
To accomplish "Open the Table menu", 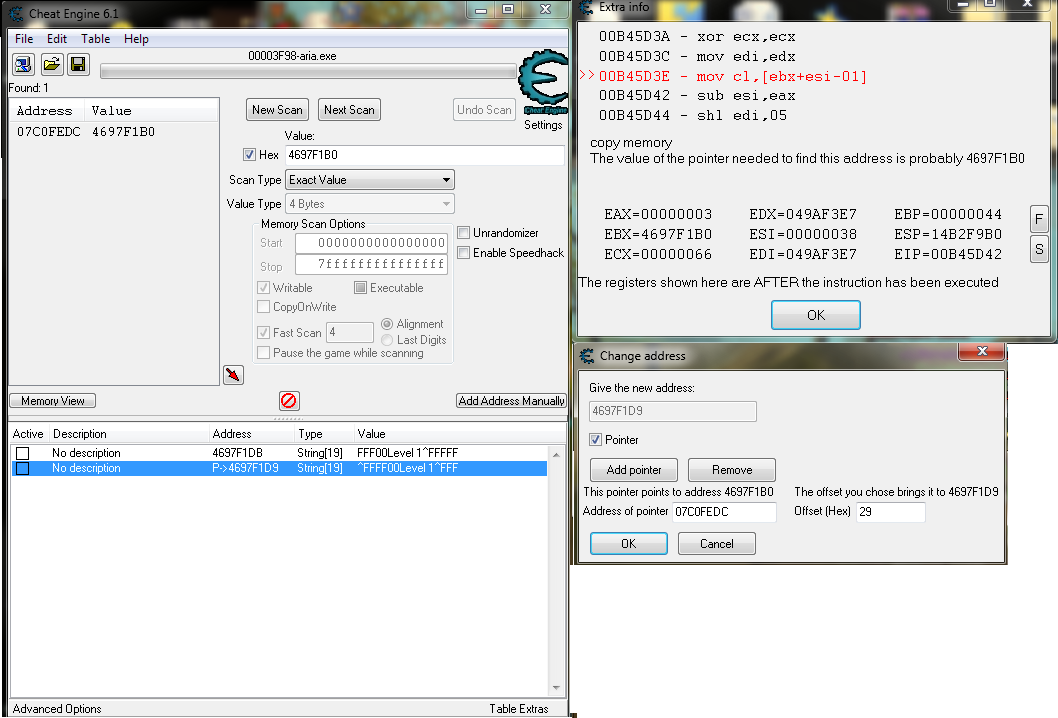I will [x=96, y=39].
